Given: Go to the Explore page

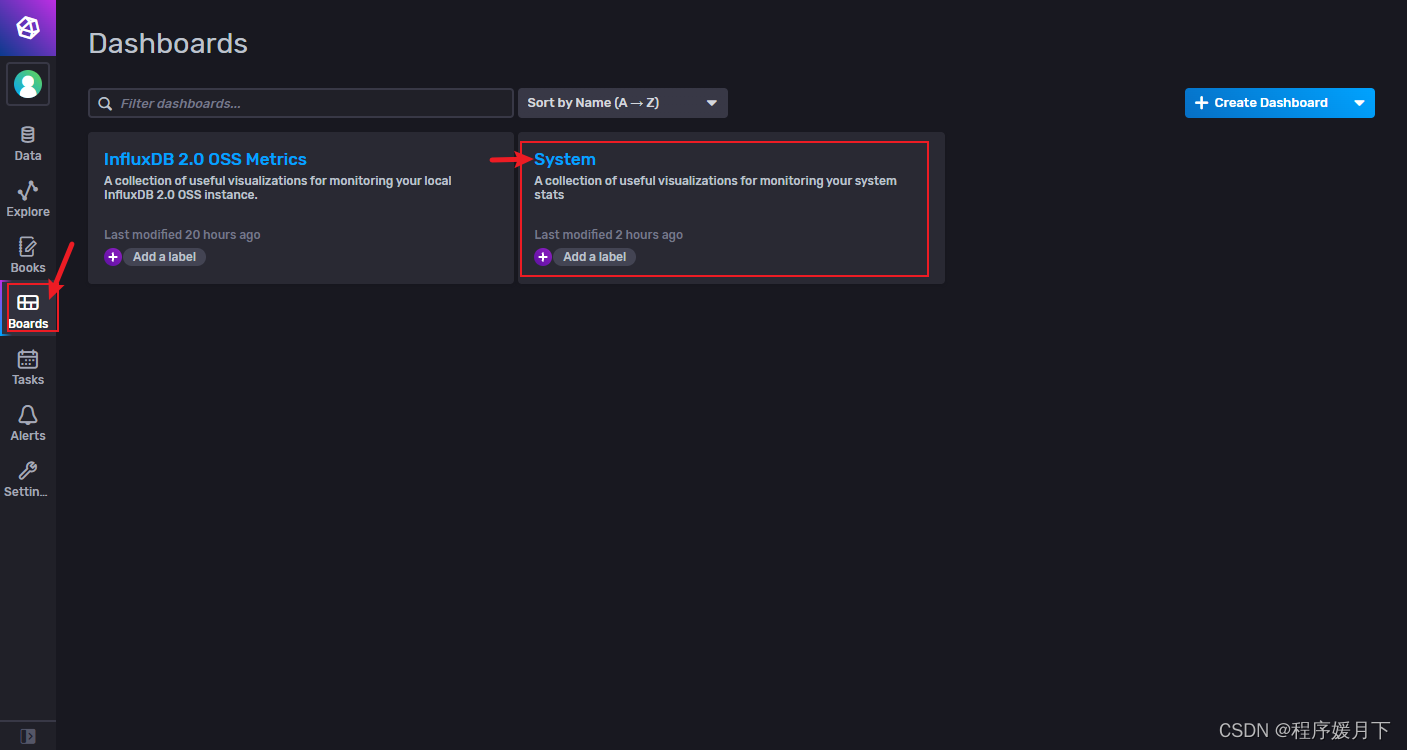Looking at the screenshot, I should pos(28,199).
